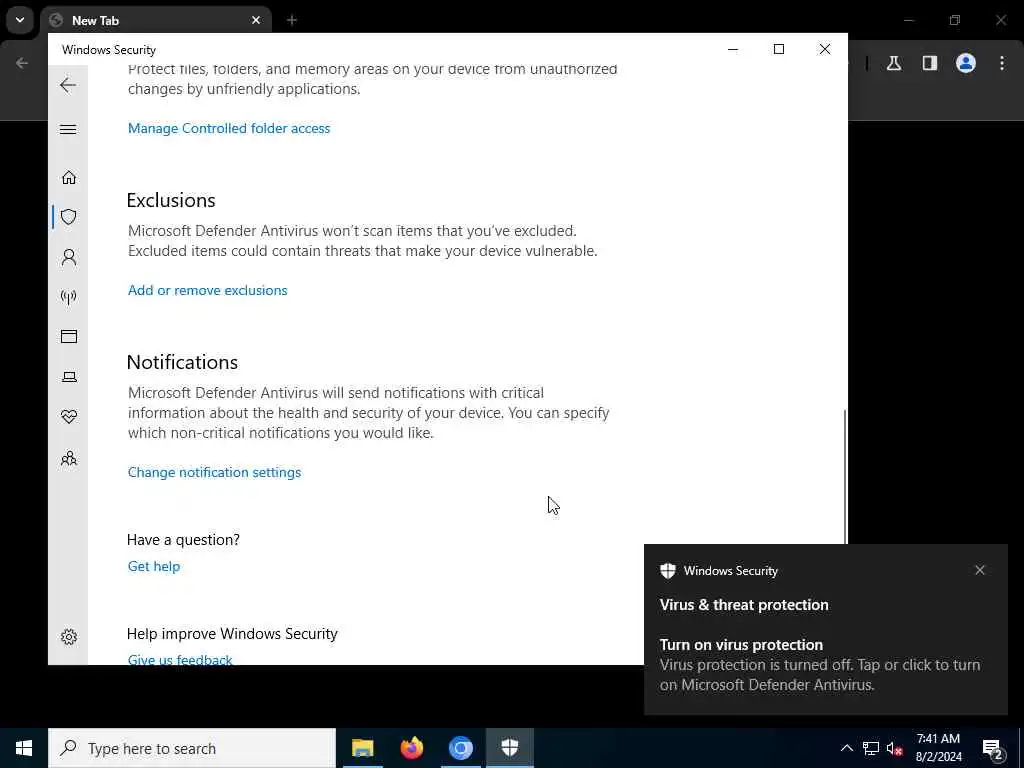
Task: Click the Windows Security vertical scrollbar thumb
Action: click(x=846, y=477)
